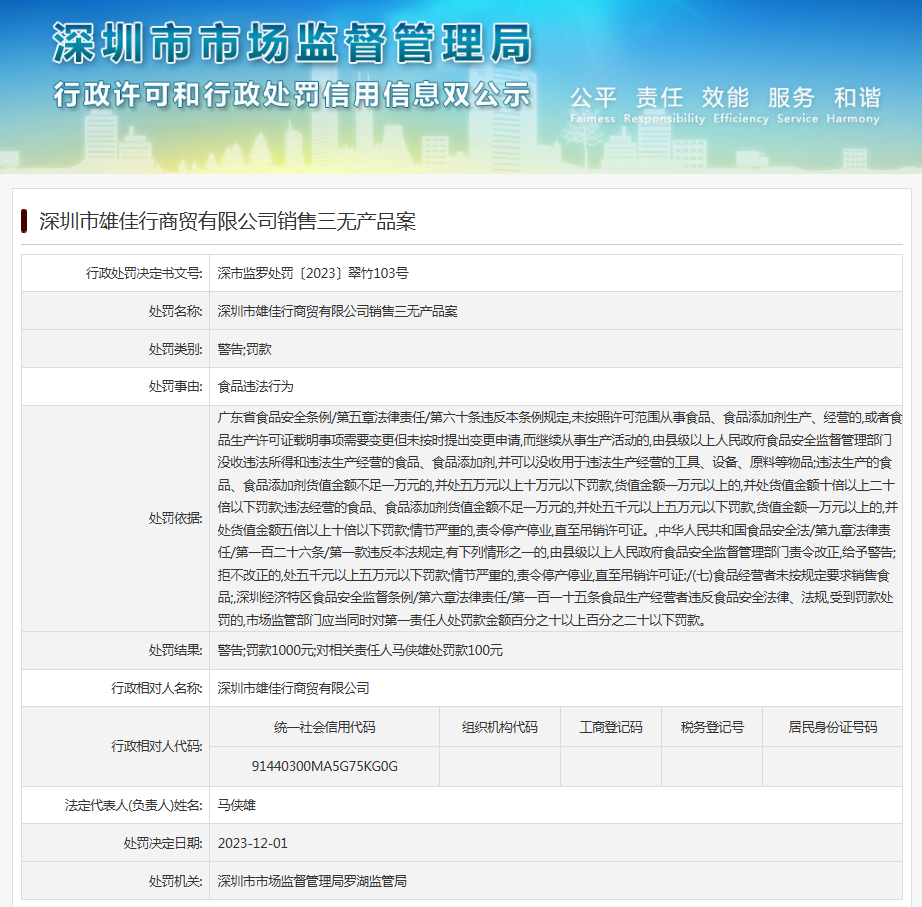Click the 法定代表人(负责人)姓名 label
The width and height of the screenshot is (922, 907).
(x=133, y=805)
